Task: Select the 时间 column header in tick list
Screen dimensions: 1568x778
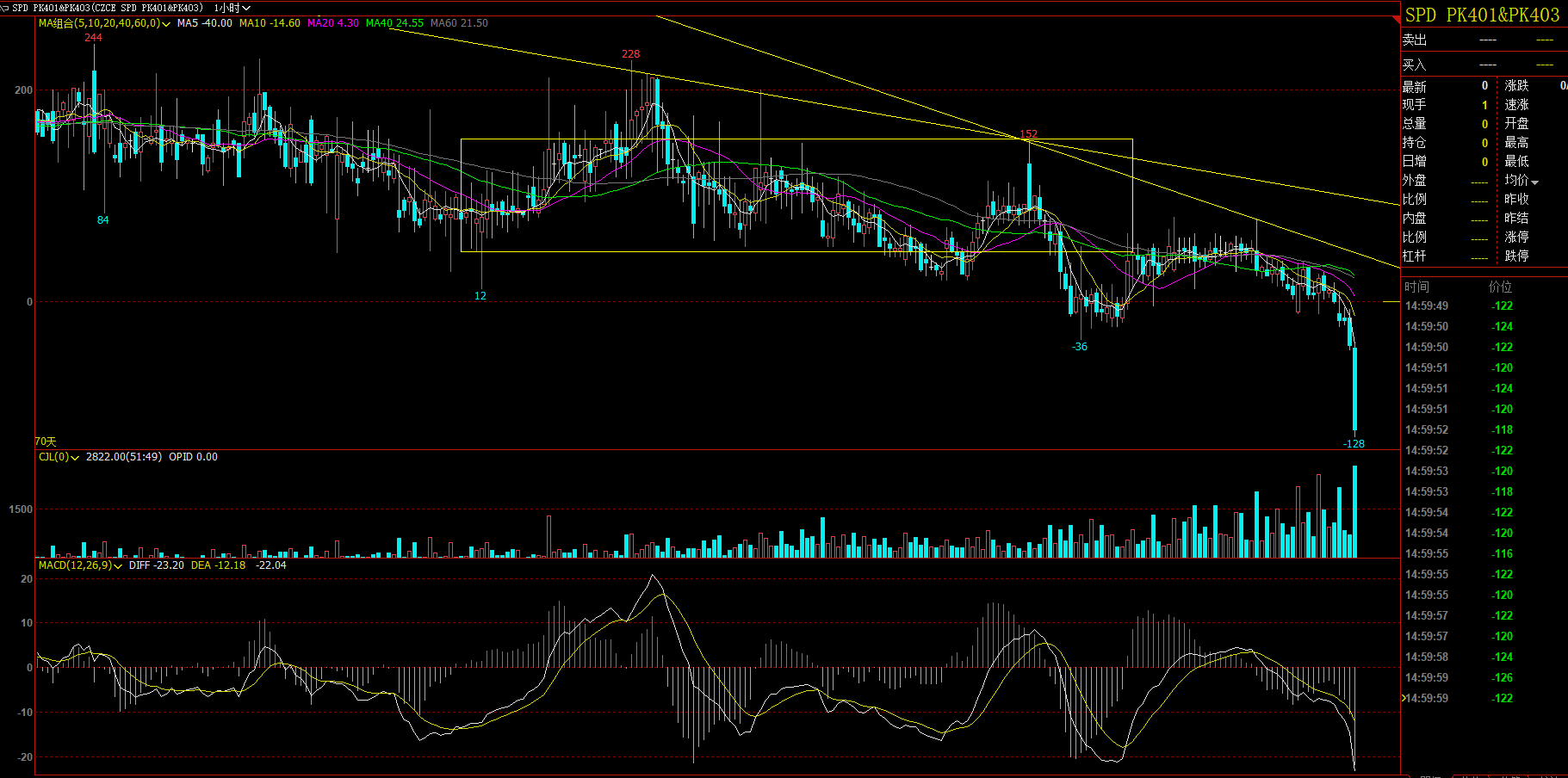Action: coord(1416,287)
